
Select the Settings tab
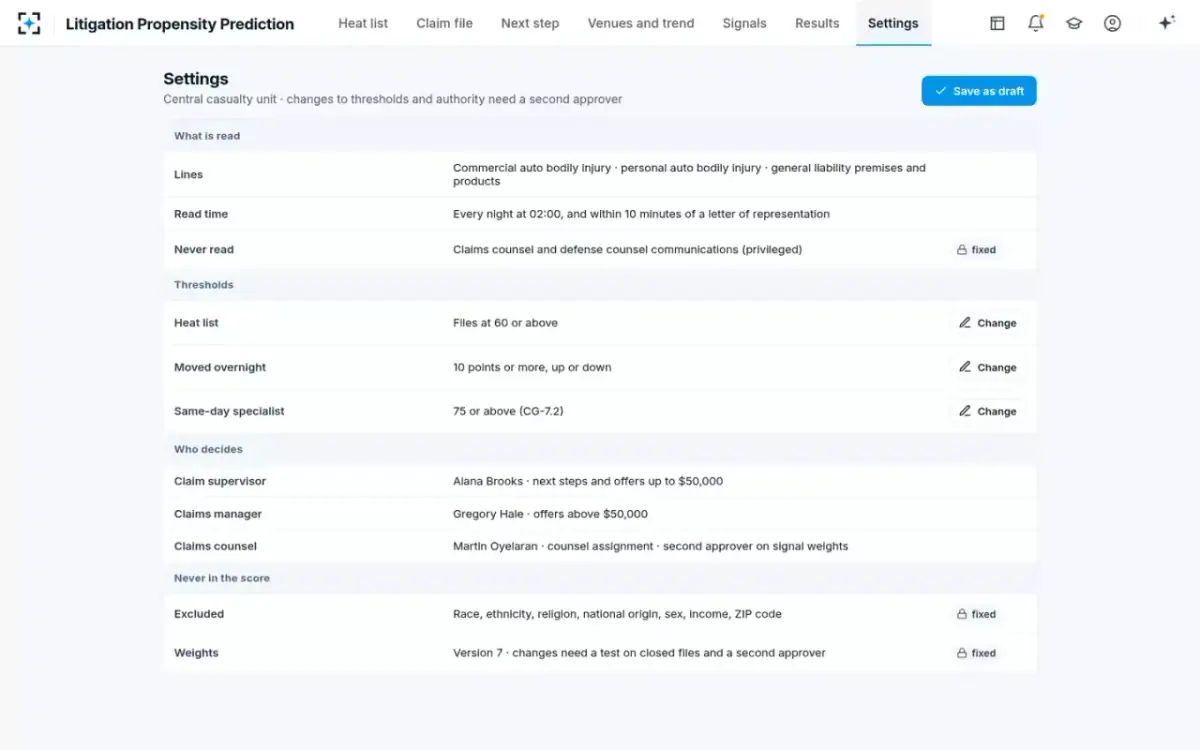tap(893, 23)
